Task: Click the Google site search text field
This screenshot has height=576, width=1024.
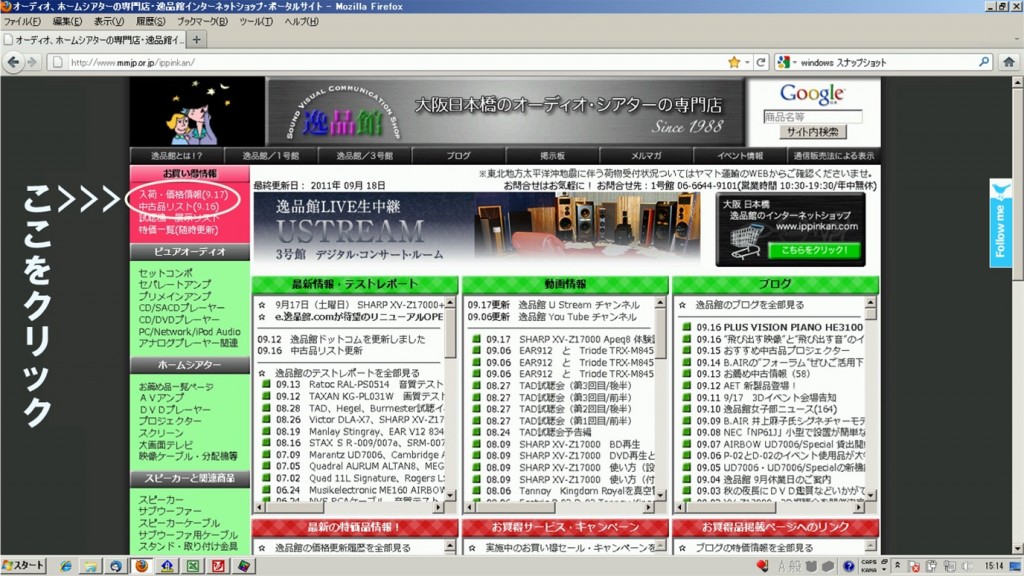Action: coord(812,116)
